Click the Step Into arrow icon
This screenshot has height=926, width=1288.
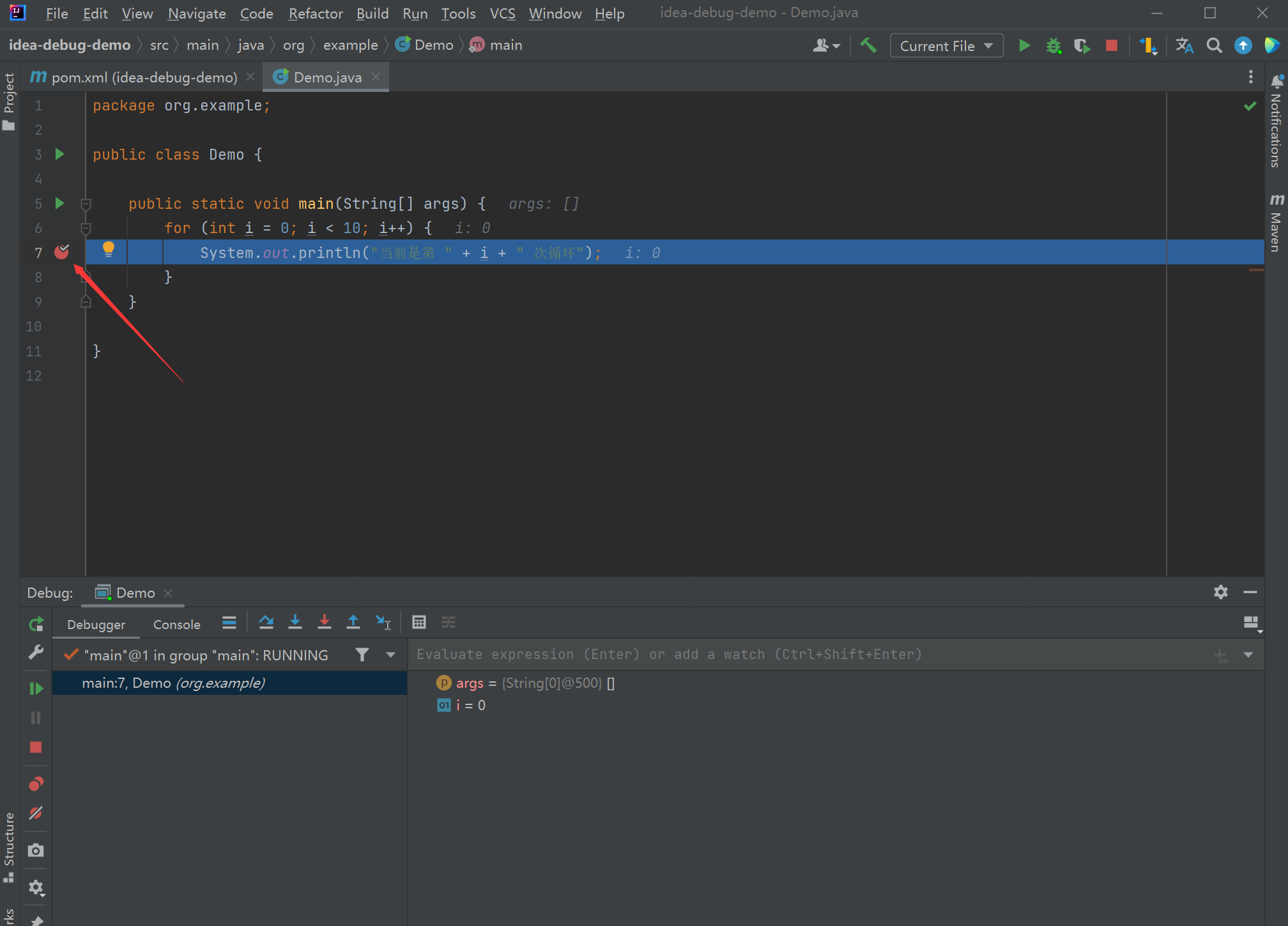[x=295, y=622]
